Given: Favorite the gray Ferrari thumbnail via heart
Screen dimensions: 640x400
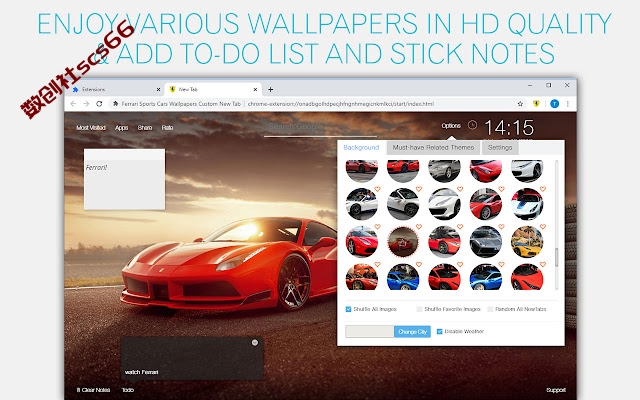Looking at the screenshot, I should point(501,227).
